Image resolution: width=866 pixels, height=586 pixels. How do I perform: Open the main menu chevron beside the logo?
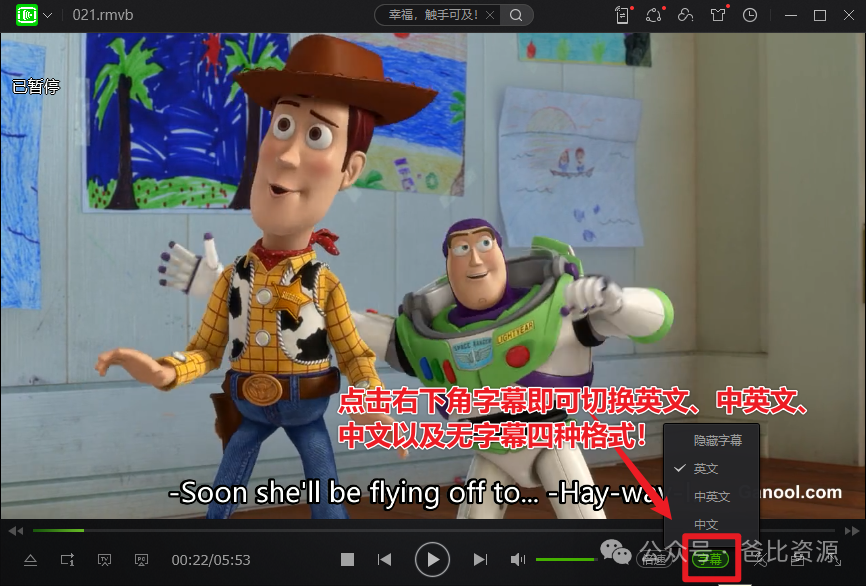pos(48,15)
